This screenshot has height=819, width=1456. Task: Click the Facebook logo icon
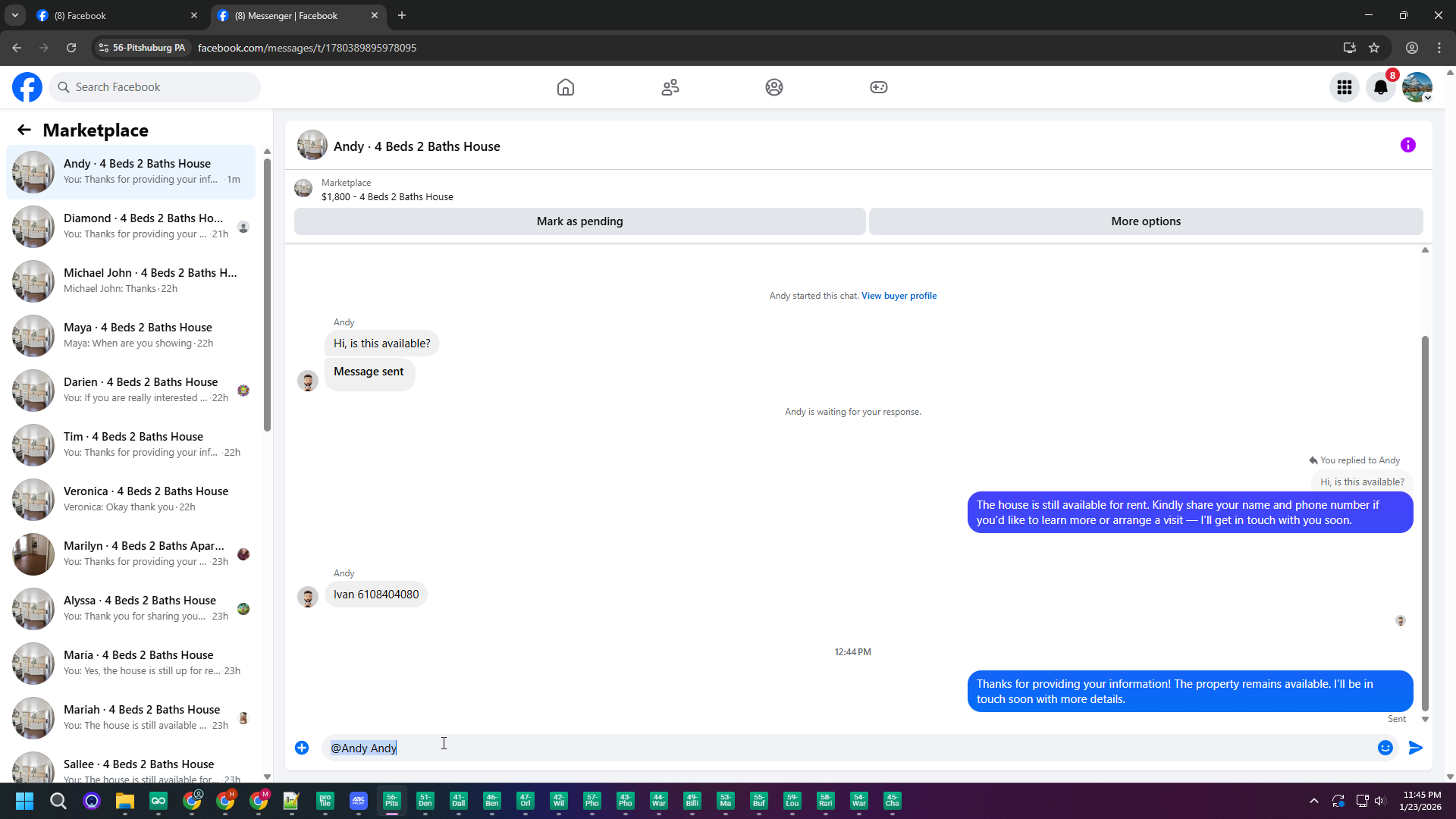(27, 87)
